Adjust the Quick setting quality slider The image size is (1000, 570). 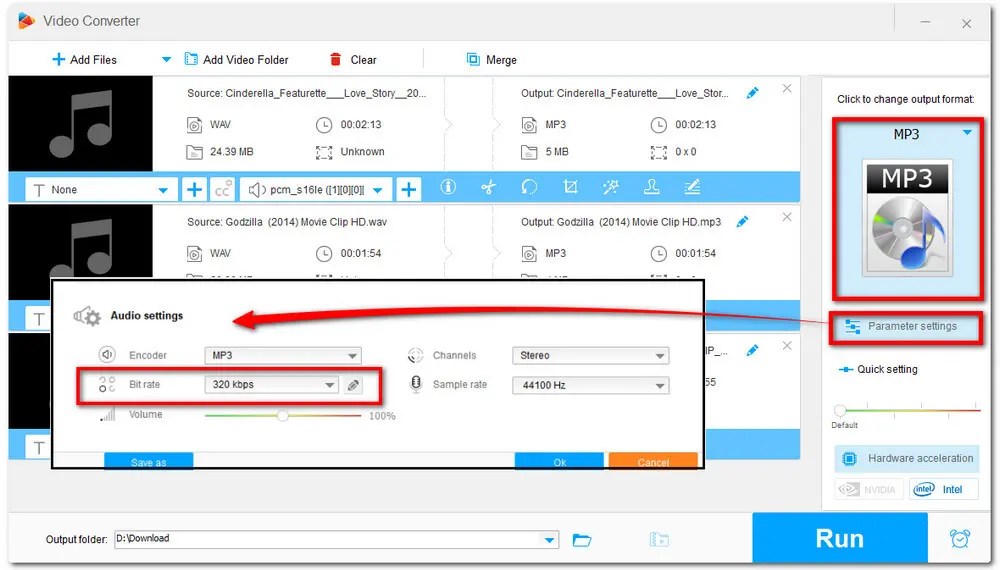click(x=841, y=409)
